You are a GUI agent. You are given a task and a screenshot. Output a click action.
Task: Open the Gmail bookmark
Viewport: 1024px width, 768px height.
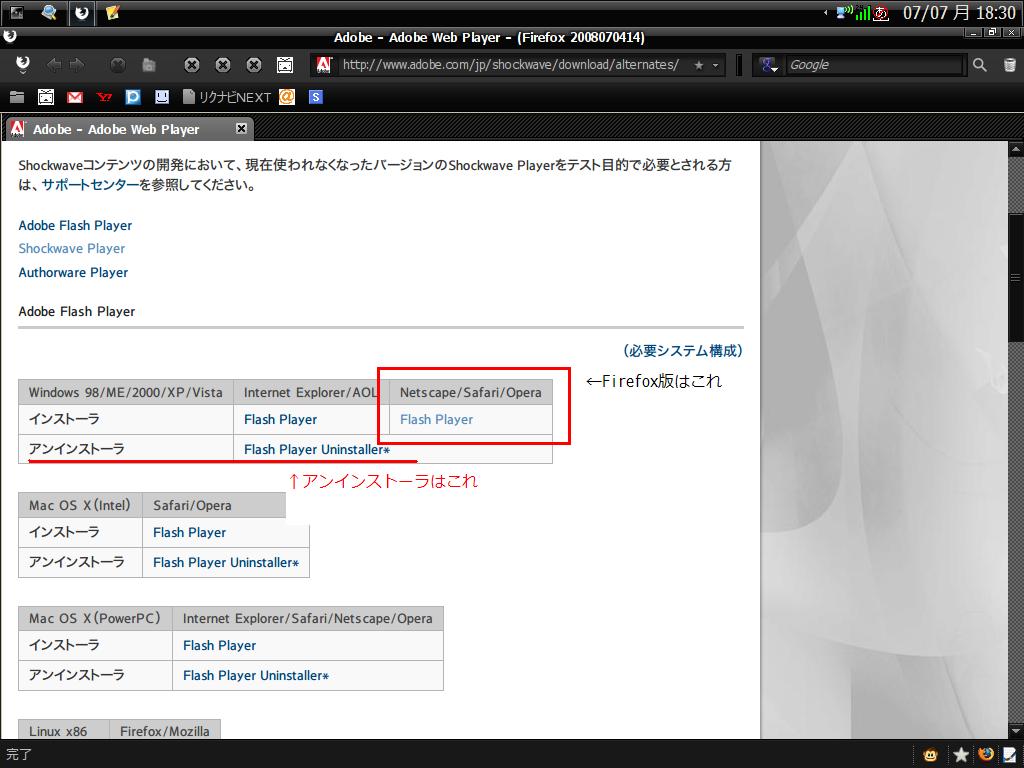click(75, 97)
